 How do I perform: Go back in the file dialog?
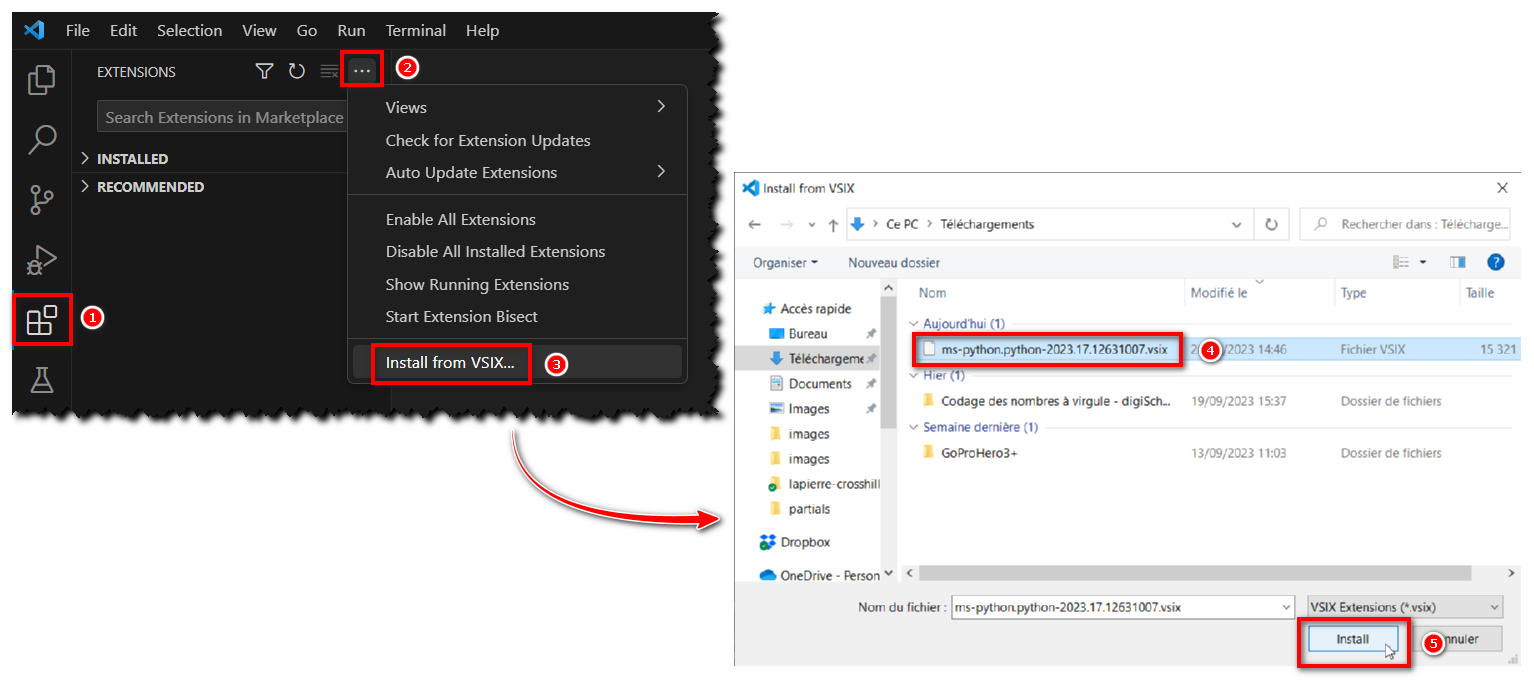pyautogui.click(x=755, y=224)
